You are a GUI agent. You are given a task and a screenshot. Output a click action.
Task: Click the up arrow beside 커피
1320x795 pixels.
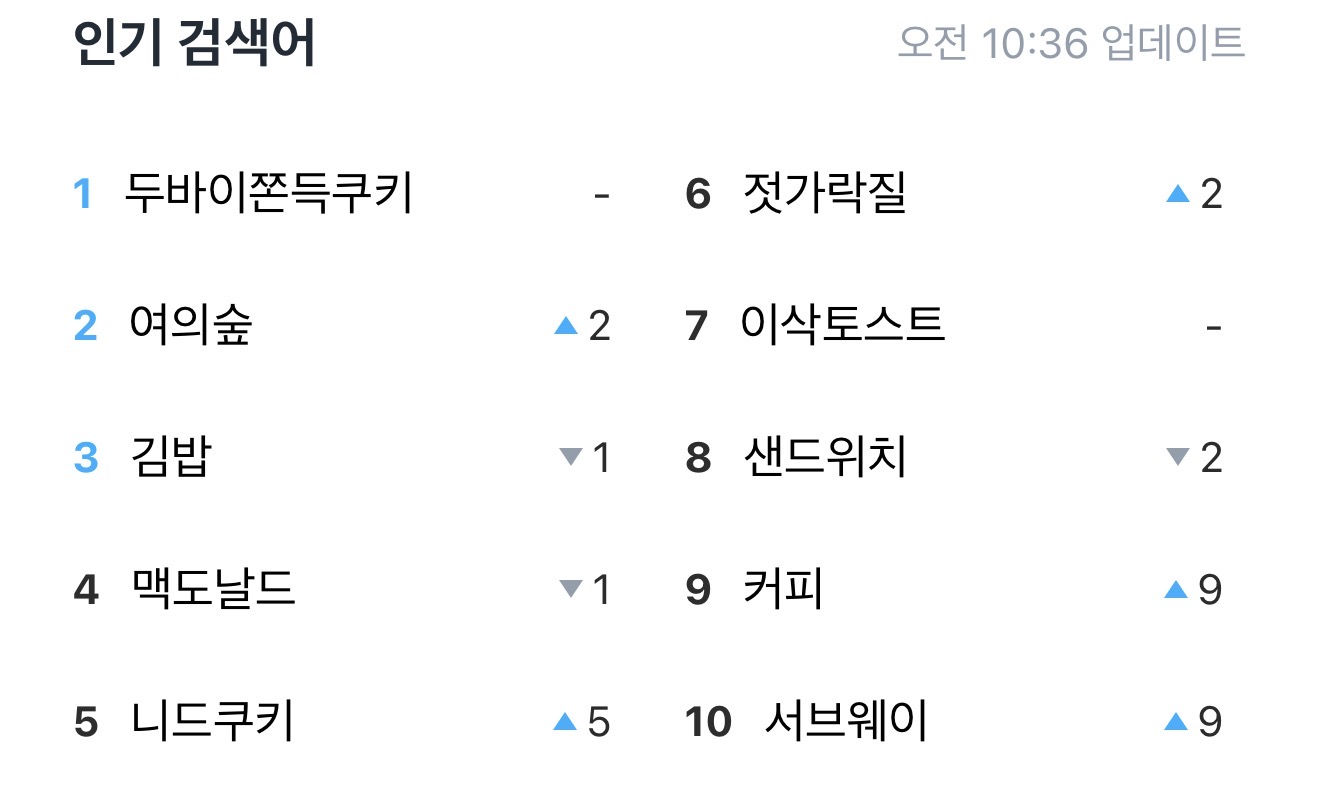pyautogui.click(x=1176, y=589)
